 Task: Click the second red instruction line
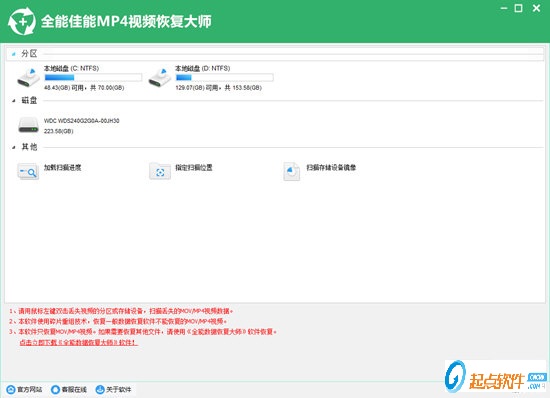pos(118,321)
